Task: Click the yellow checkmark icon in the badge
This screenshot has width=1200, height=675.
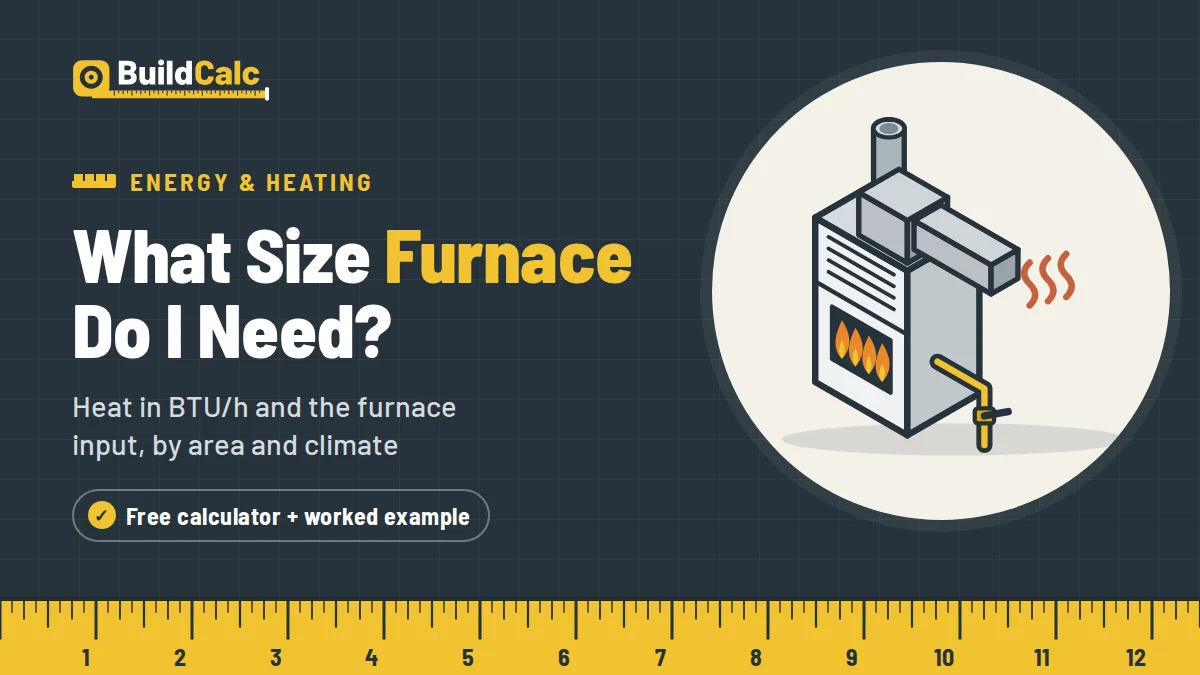Action: (101, 516)
